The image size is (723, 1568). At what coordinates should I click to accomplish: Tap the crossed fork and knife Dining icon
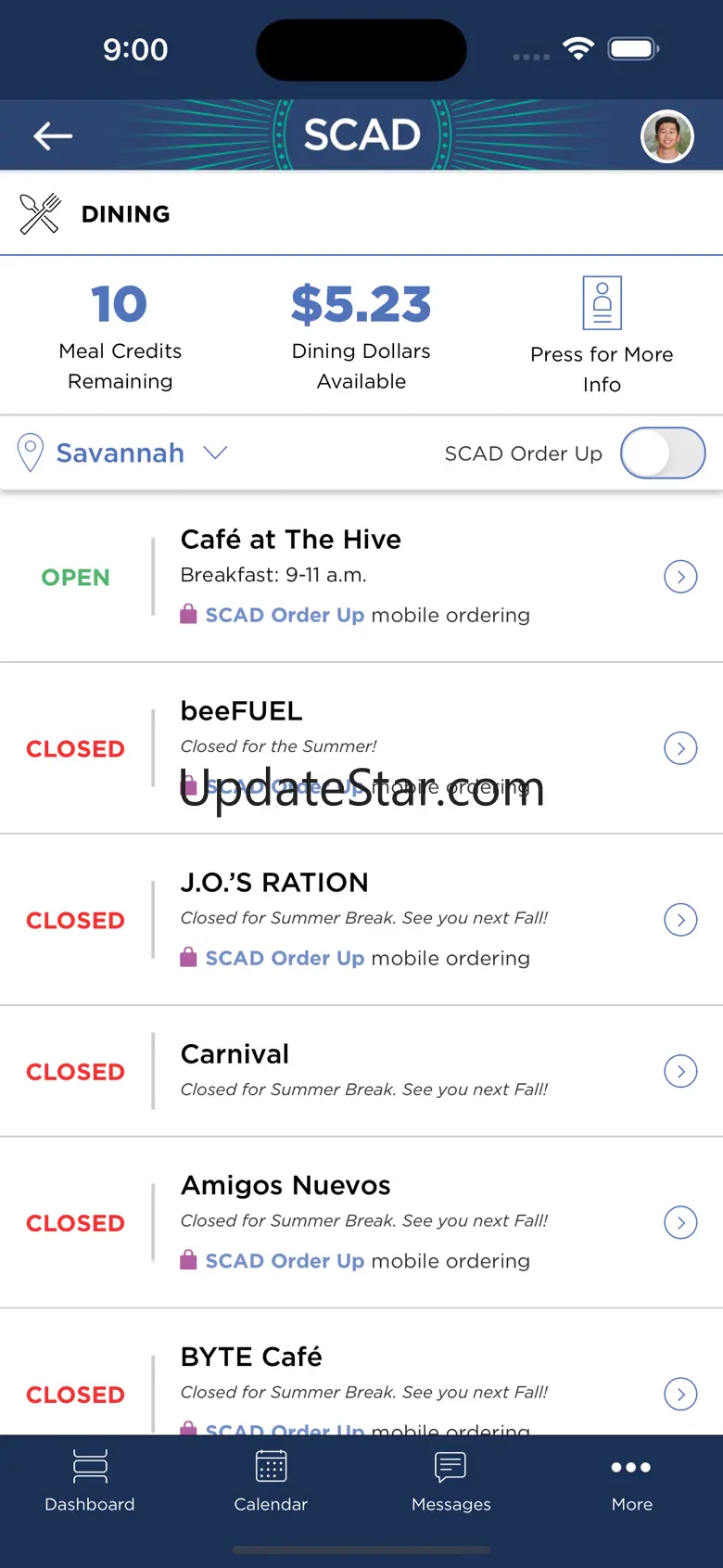[40, 214]
